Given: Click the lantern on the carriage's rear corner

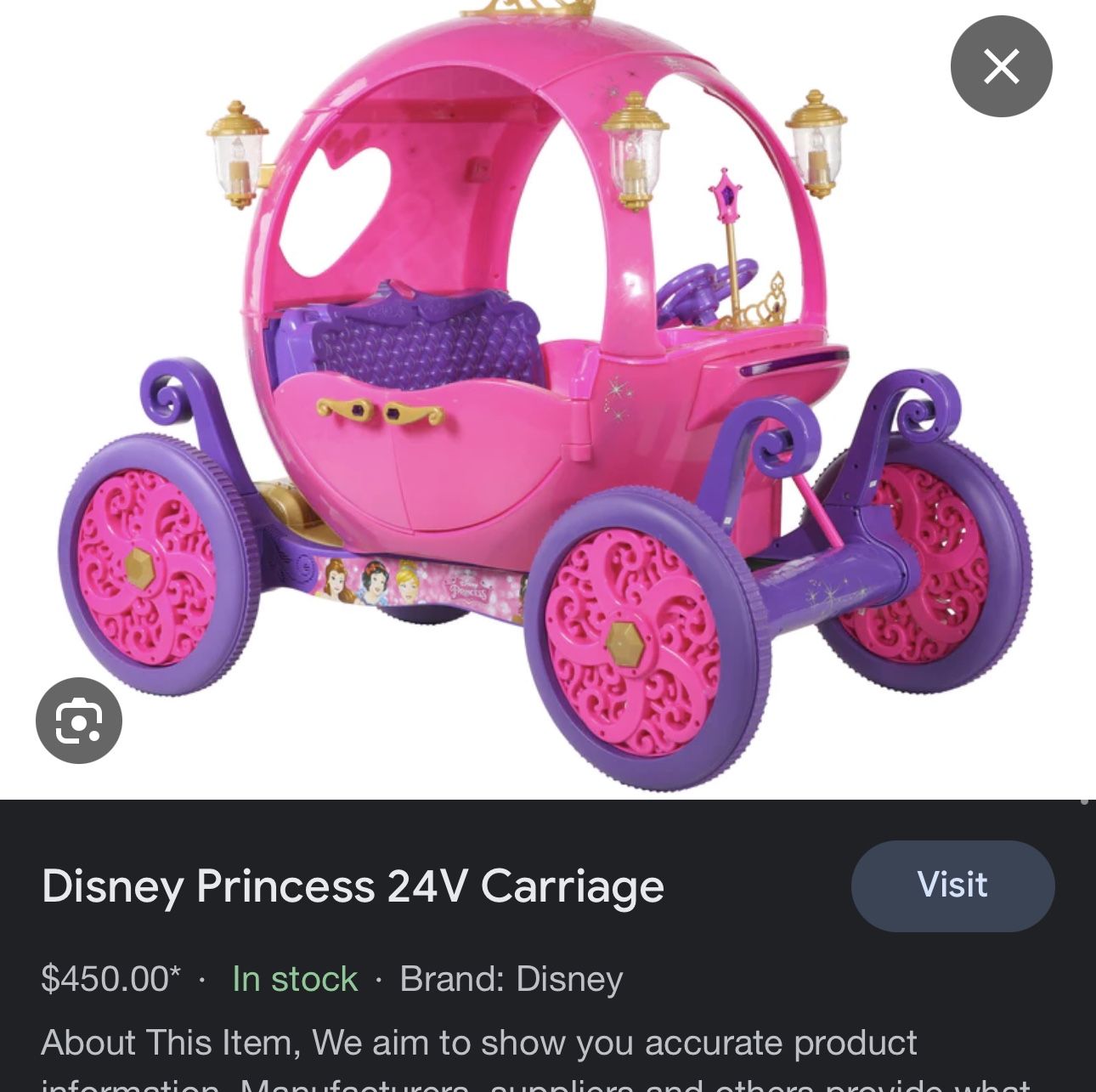Looking at the screenshot, I should click(x=237, y=154).
